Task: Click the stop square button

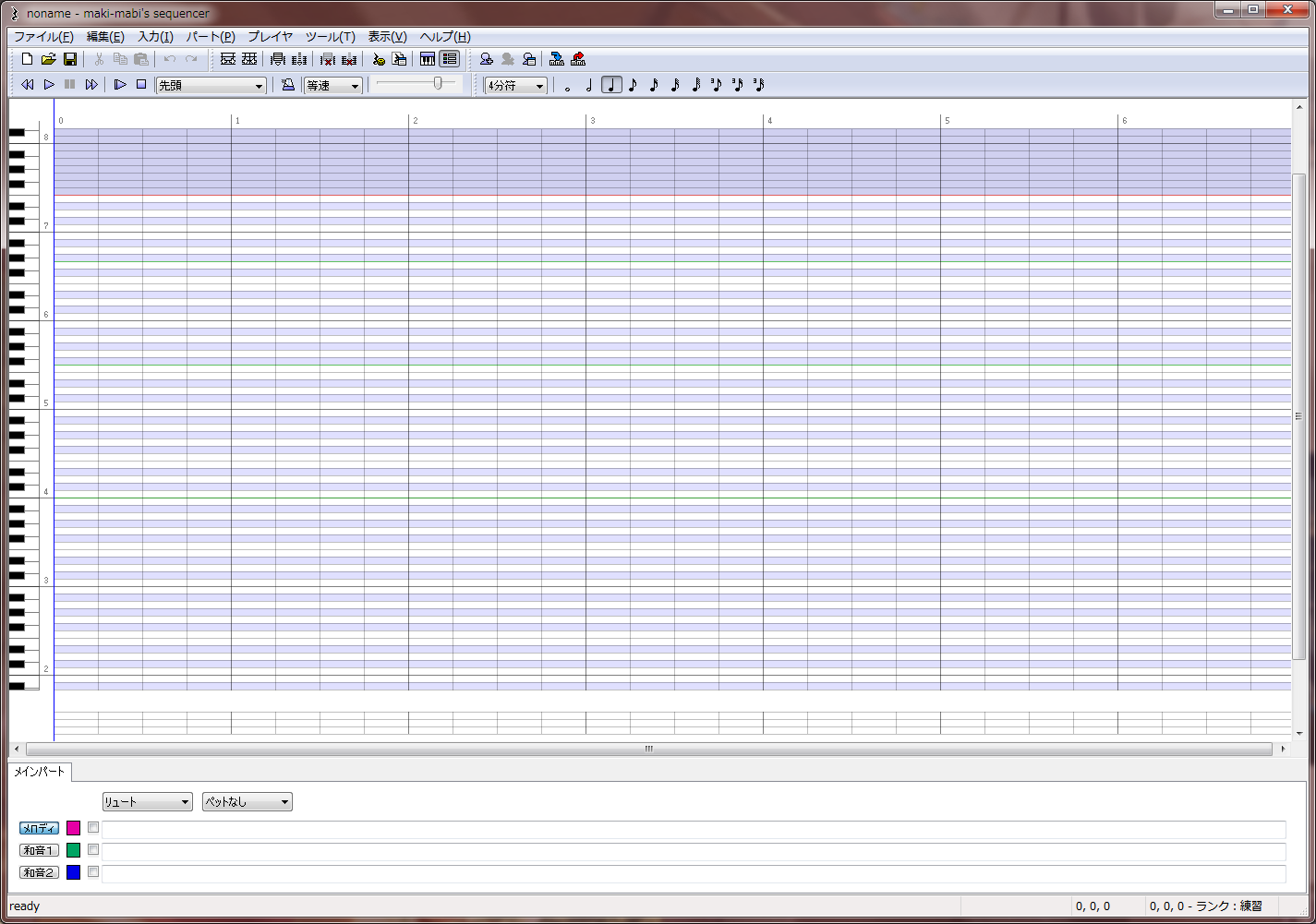Action: (x=141, y=85)
